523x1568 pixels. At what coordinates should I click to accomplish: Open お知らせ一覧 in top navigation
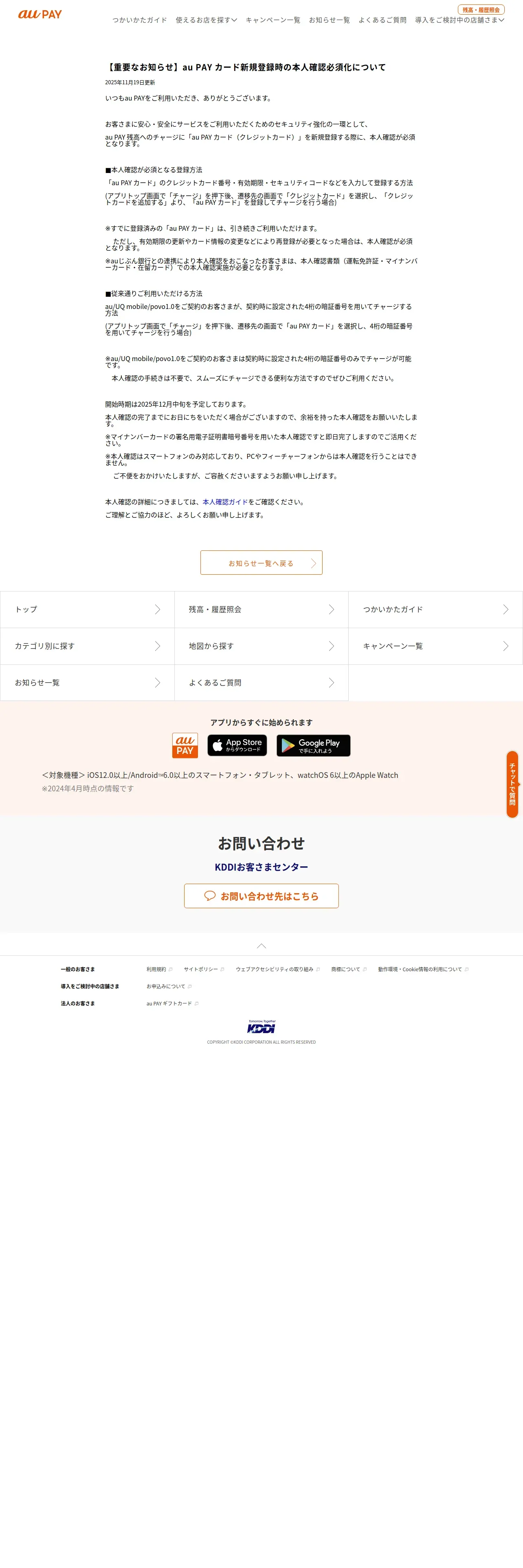click(x=330, y=20)
